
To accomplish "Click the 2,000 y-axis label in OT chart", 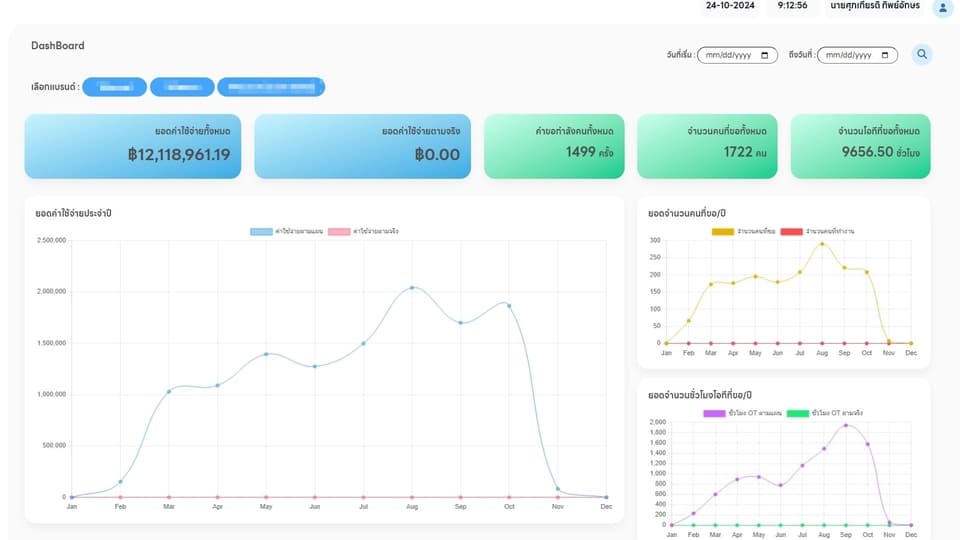I will point(658,422).
